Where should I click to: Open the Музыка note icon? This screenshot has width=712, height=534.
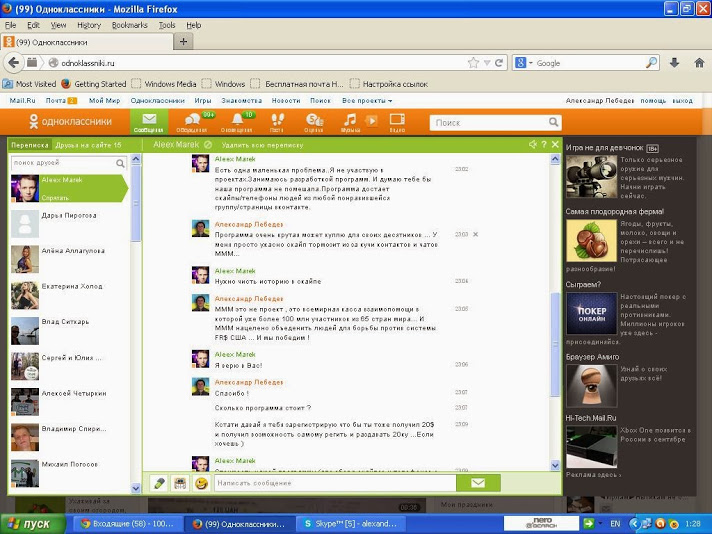pos(350,122)
